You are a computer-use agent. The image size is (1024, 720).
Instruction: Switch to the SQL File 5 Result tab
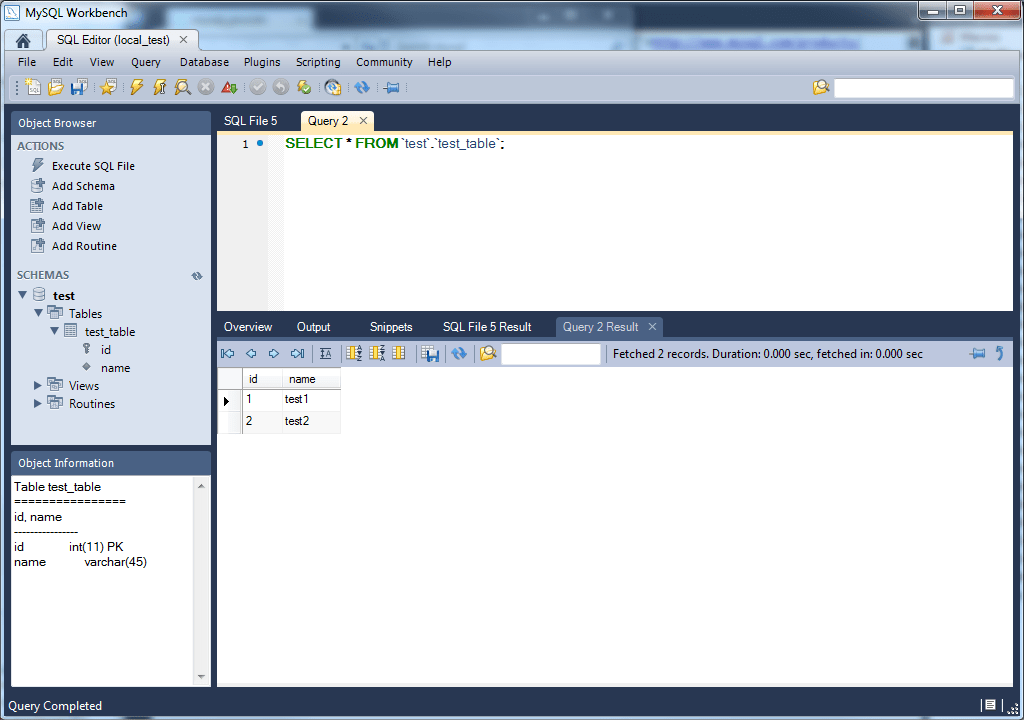click(489, 326)
